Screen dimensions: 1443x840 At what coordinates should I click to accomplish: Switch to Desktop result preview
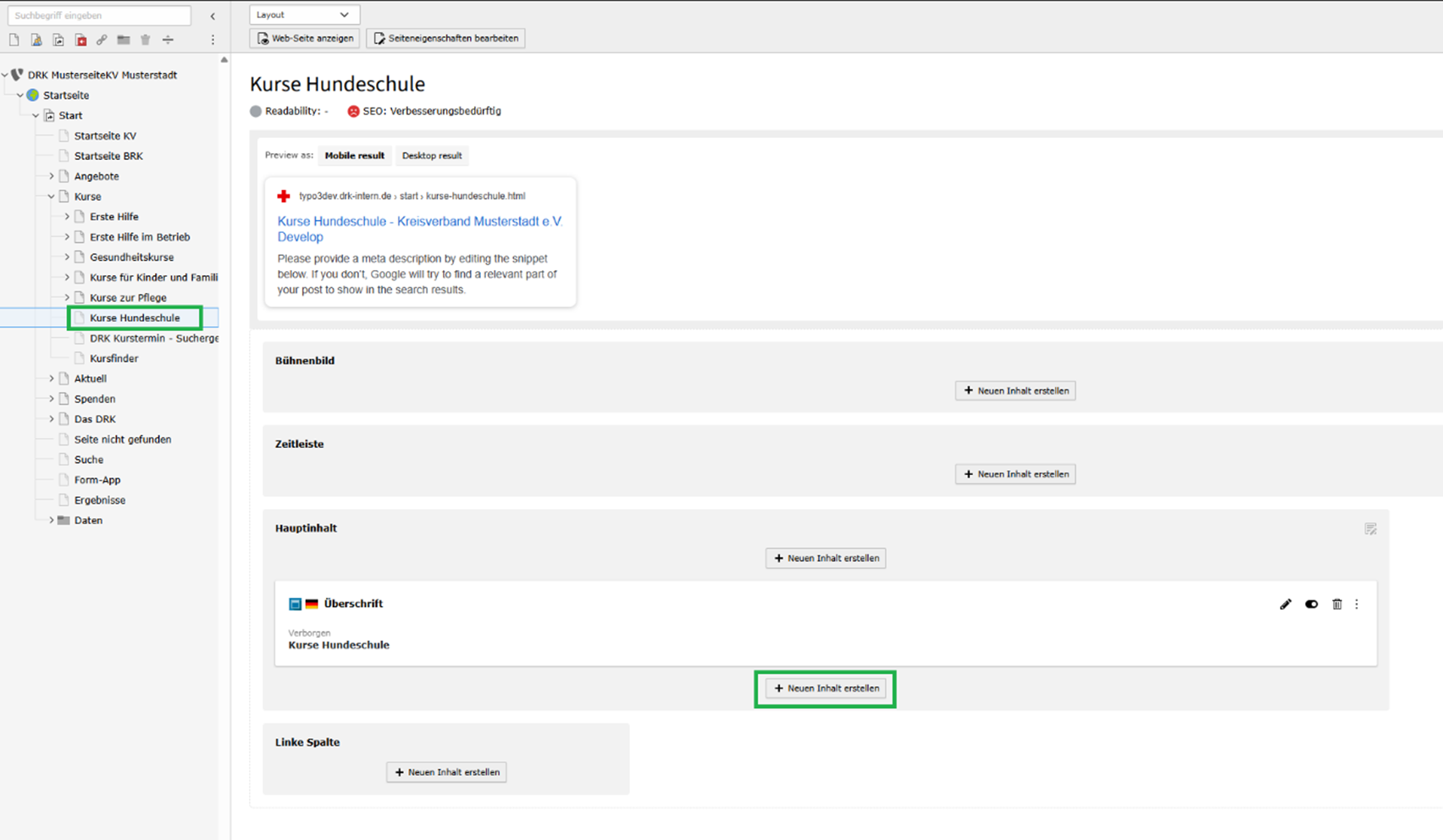click(x=432, y=156)
